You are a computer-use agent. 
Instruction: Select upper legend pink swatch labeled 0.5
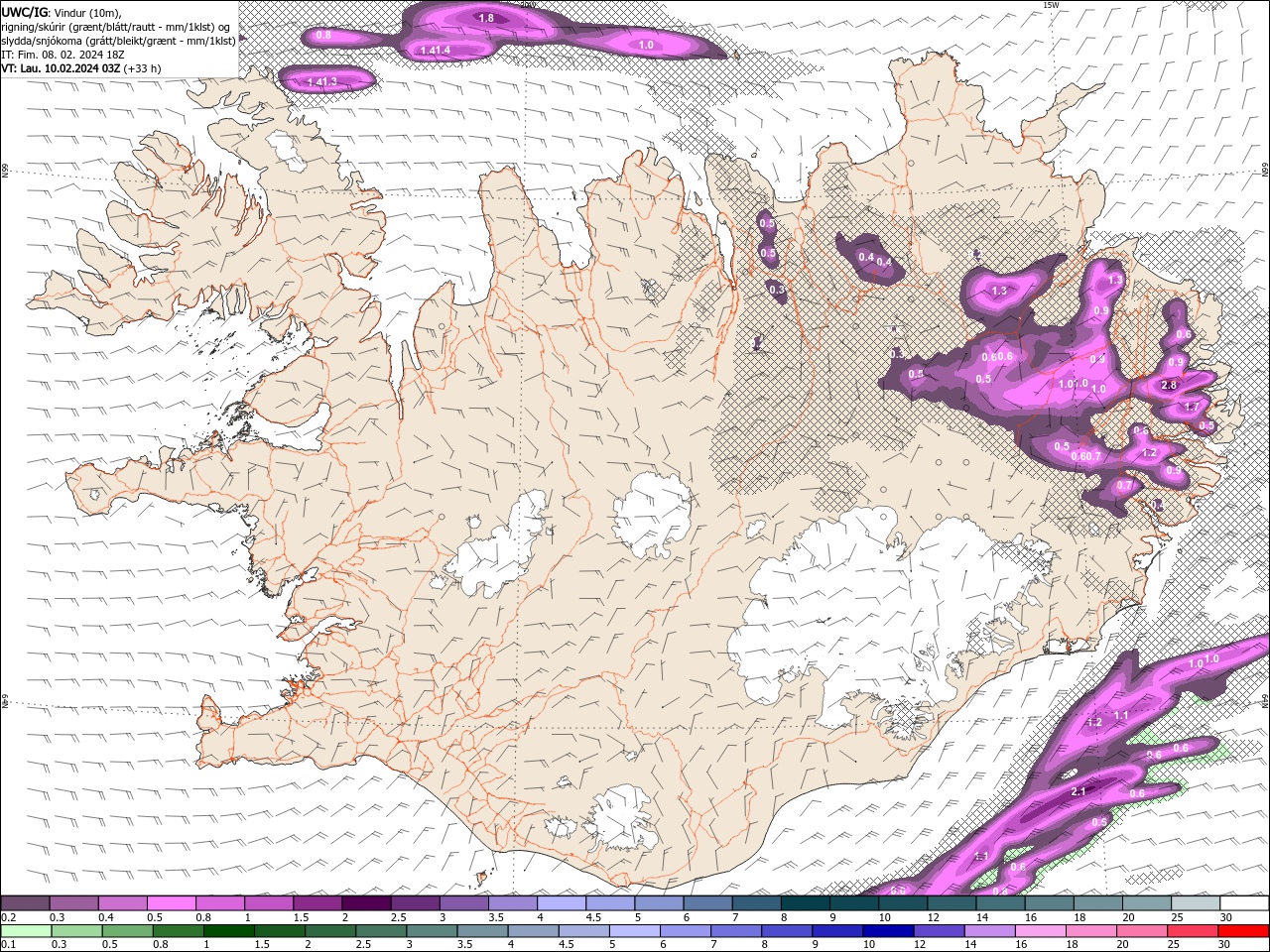(172, 903)
